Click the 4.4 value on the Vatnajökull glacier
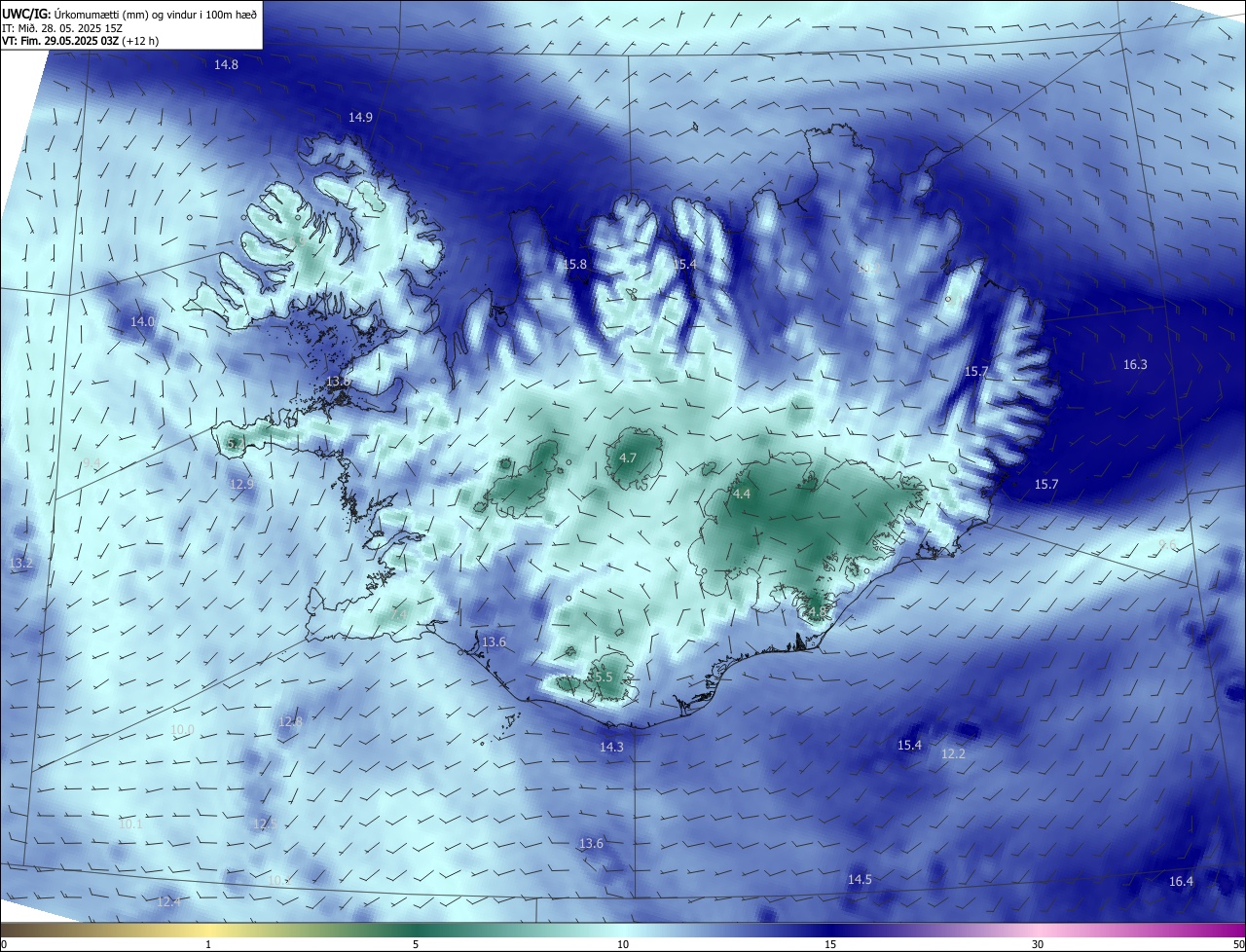 click(742, 494)
